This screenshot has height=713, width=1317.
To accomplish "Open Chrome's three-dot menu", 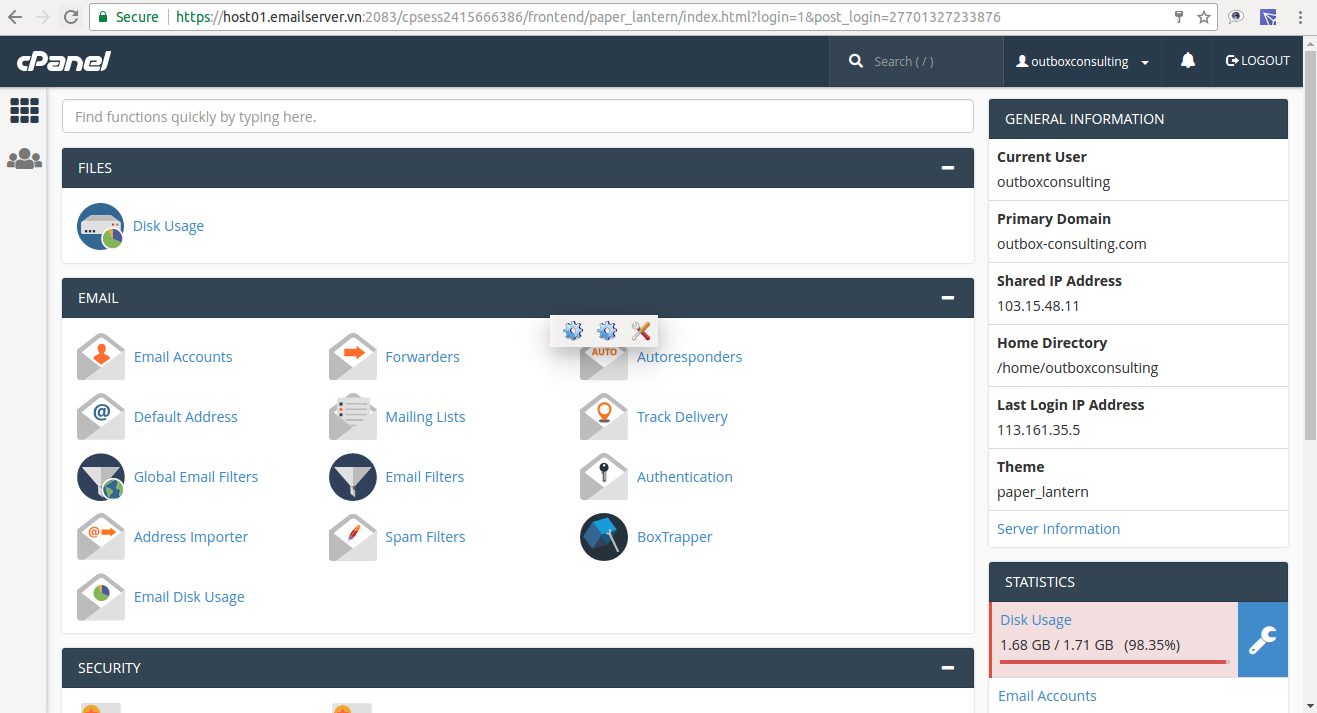I will tap(1299, 17).
